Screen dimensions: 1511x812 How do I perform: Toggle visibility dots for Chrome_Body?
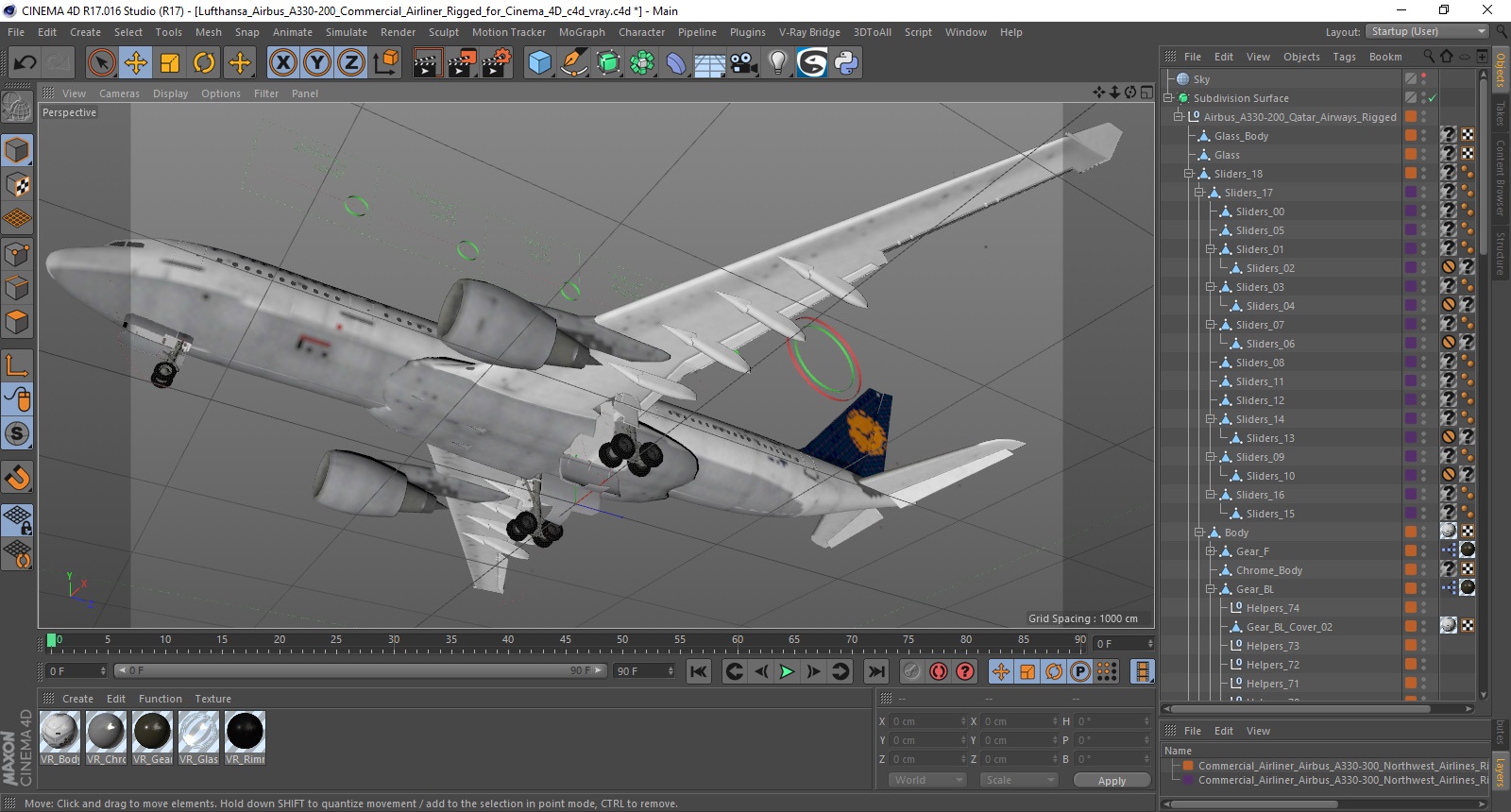[x=1424, y=570]
